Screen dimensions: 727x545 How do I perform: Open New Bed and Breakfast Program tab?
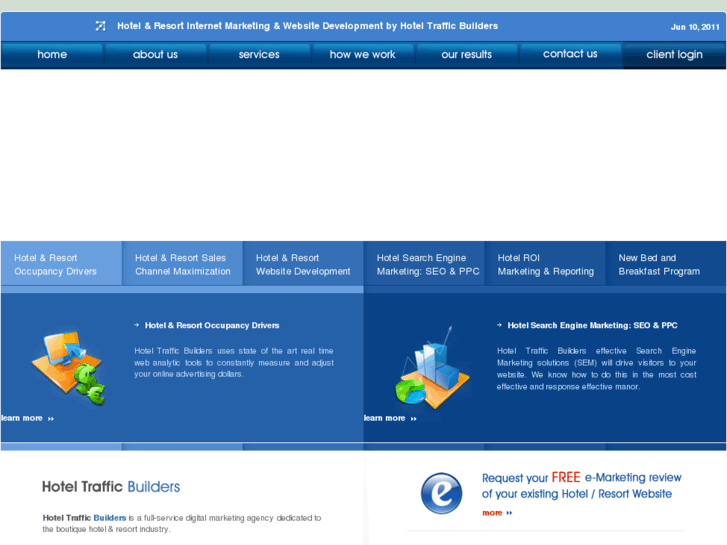[x=666, y=264]
